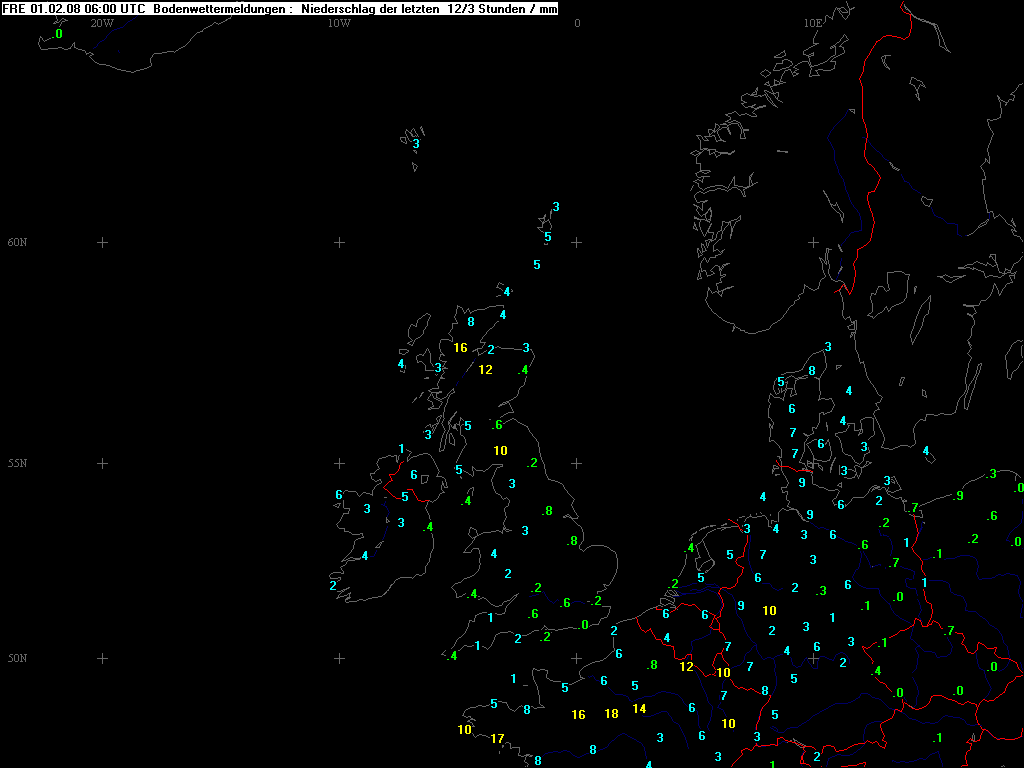
Task: Select the yellow 17 precipitation value
Action: click(x=497, y=739)
